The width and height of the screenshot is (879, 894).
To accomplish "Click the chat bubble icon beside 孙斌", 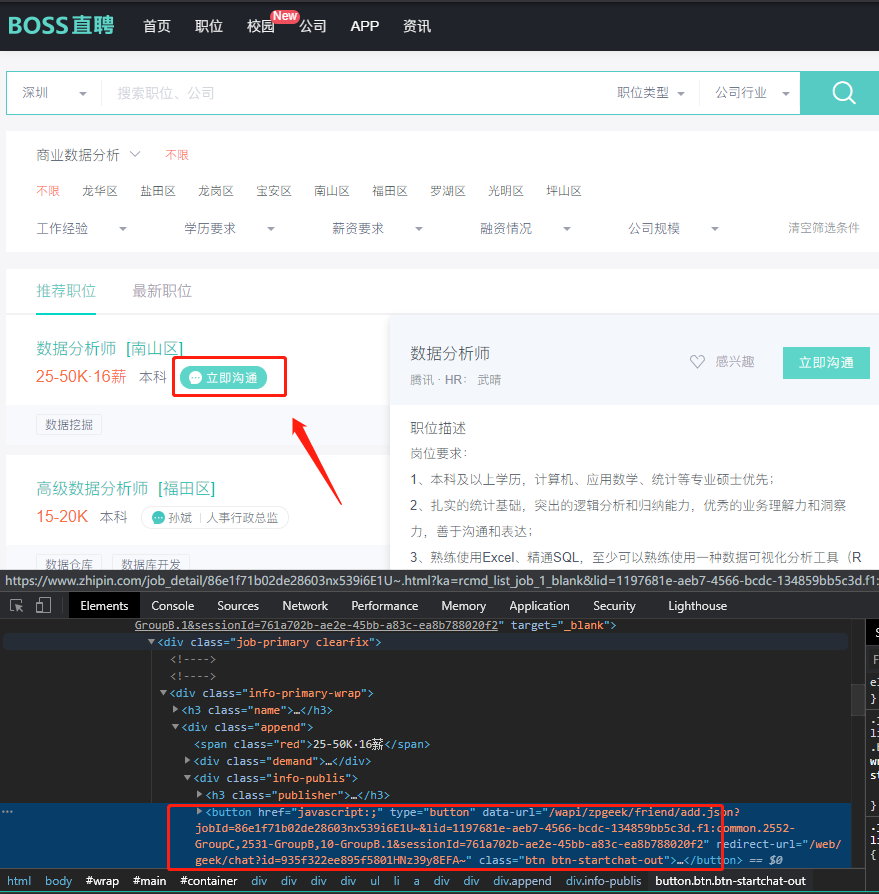I will tap(158, 518).
